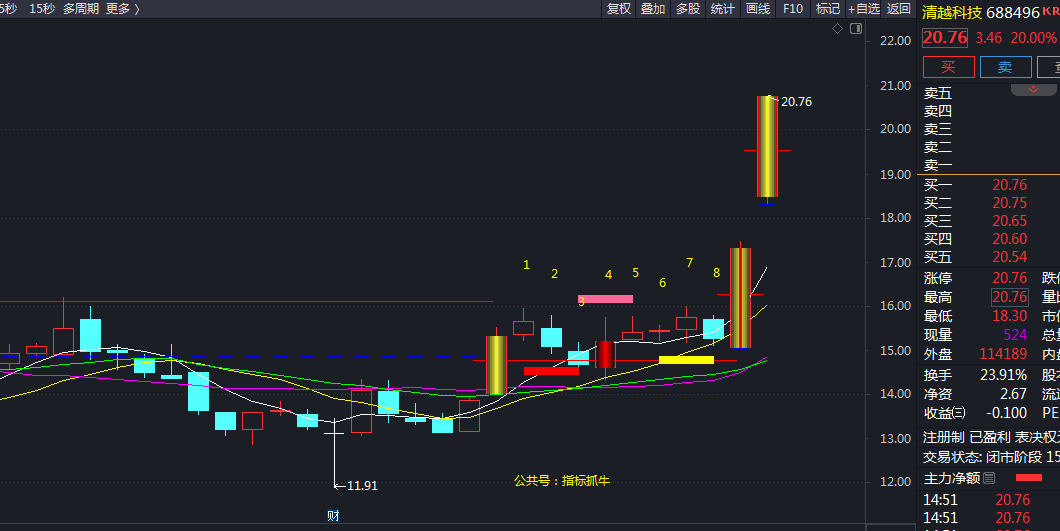Add stock via +自选 button

(x=864, y=9)
